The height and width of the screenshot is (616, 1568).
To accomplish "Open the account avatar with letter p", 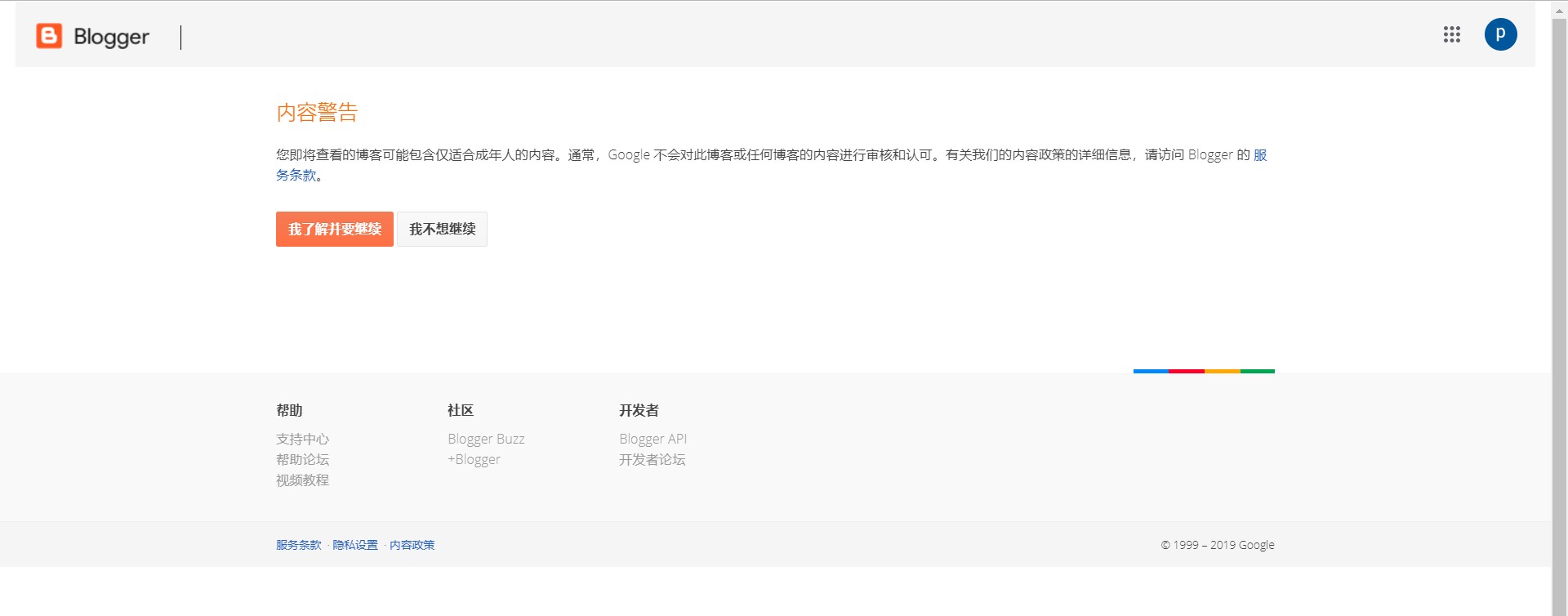I will (x=1500, y=34).
